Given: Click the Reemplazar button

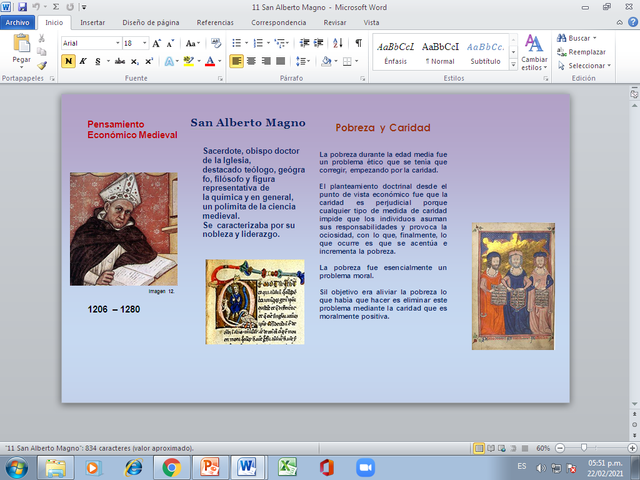Looking at the screenshot, I should click(581, 52).
